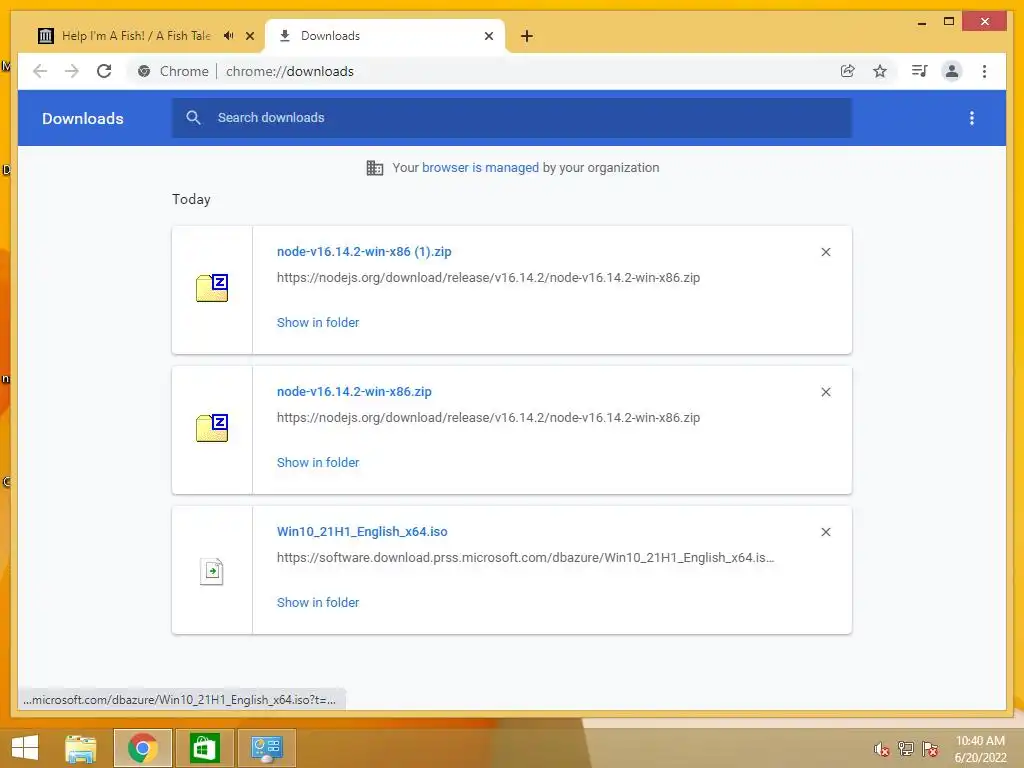1024x768 pixels.
Task: Click zip icon of node-v16.14.2-win-x86.zip
Action: [212, 428]
